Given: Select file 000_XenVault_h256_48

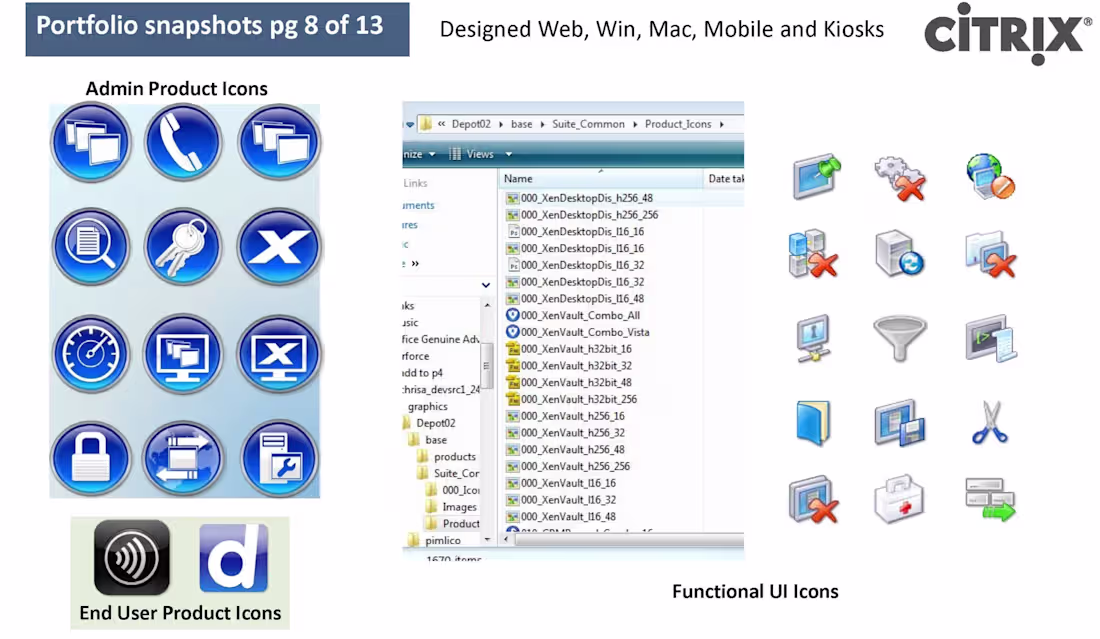Looking at the screenshot, I should tap(565, 450).
